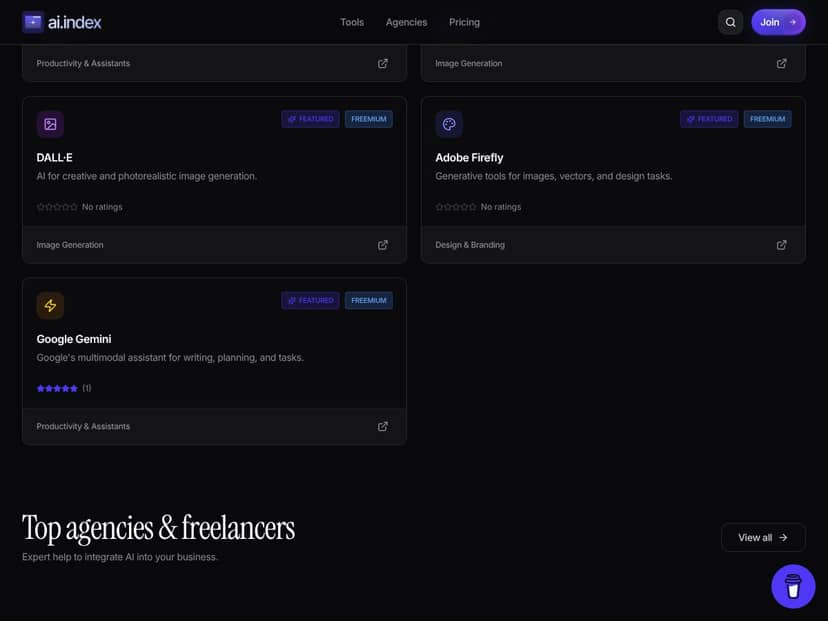This screenshot has height=621, width=828.
Task: Click a star in Adobe Firefly's rating row
Action: click(447, 206)
